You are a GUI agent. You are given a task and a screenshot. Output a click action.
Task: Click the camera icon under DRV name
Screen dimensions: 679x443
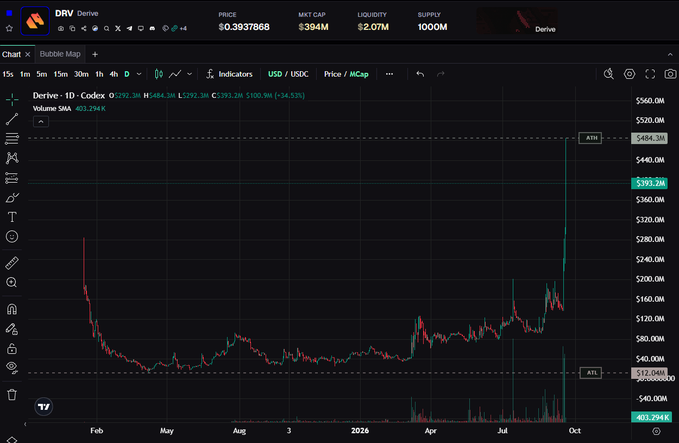point(61,29)
